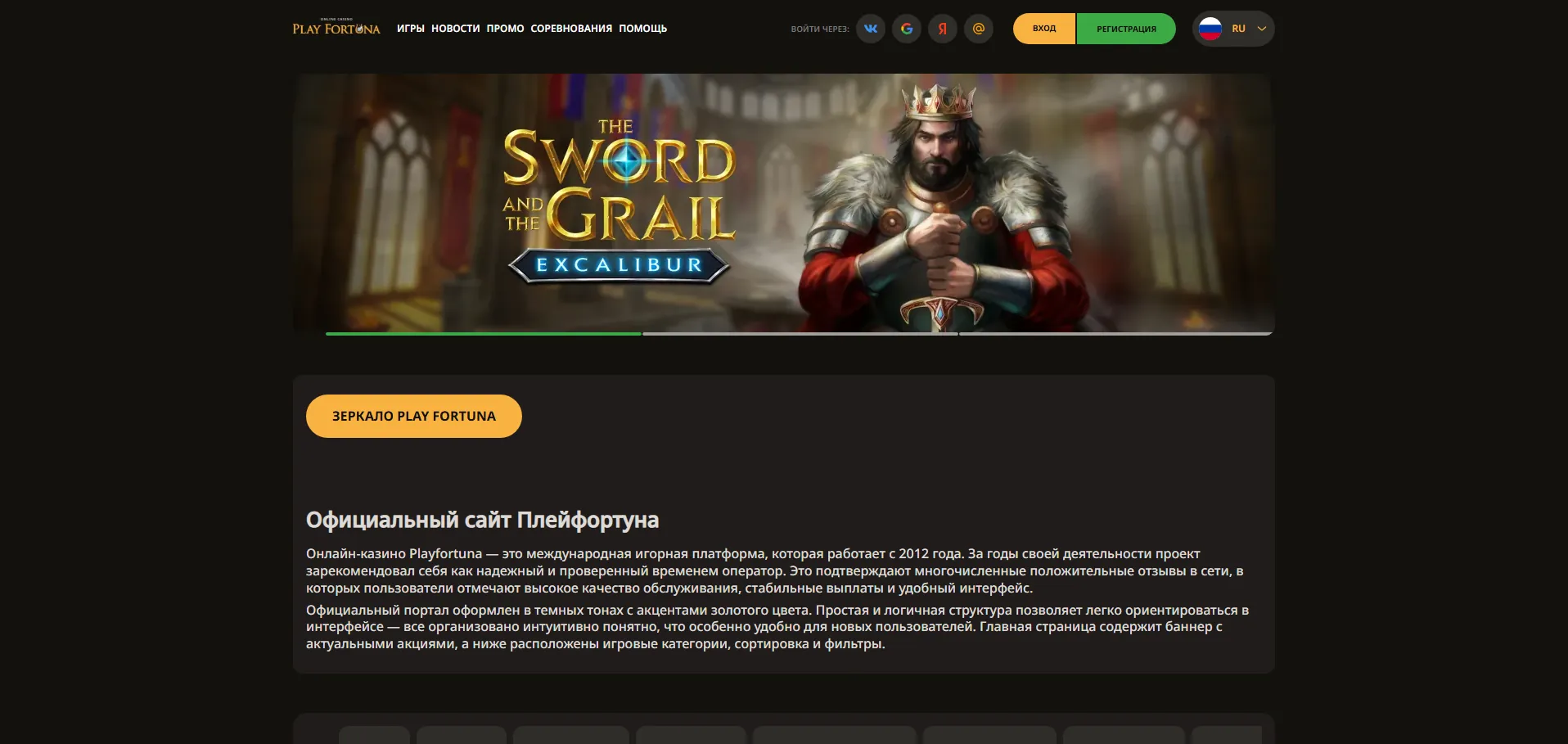The height and width of the screenshot is (744, 1568).
Task: Sign in with the Google icon
Action: [906, 29]
